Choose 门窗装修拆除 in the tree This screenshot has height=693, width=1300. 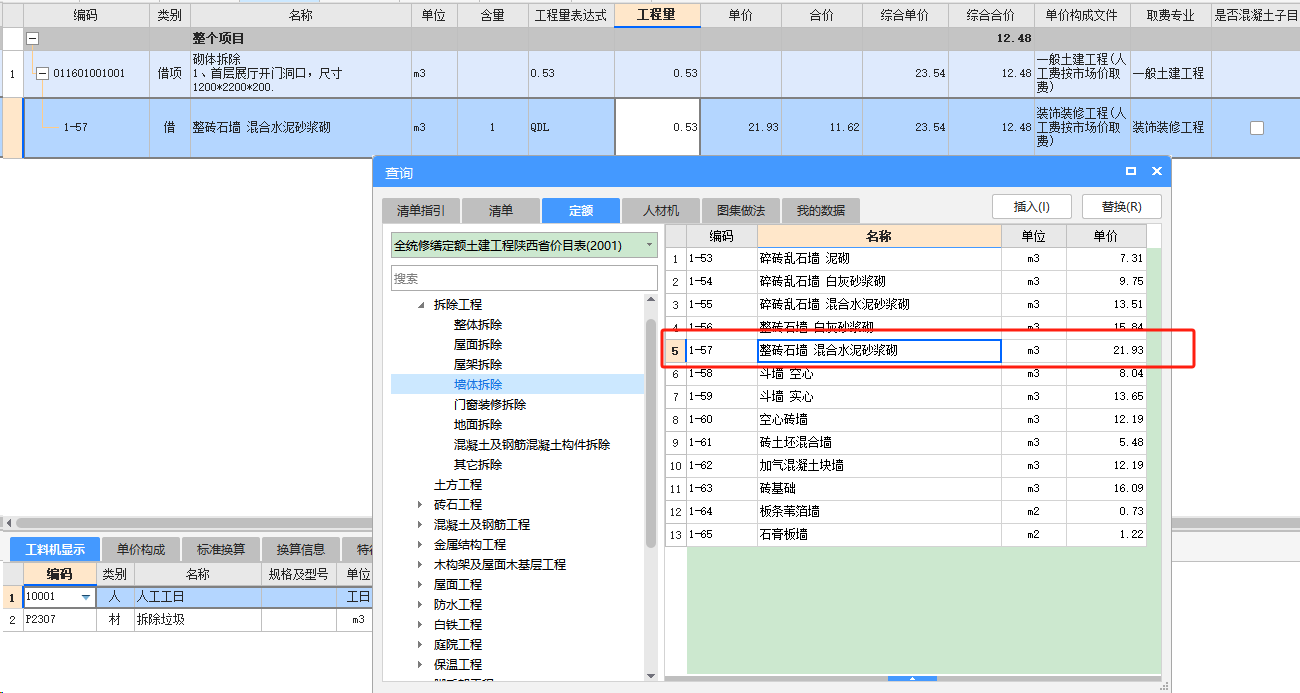click(490, 405)
